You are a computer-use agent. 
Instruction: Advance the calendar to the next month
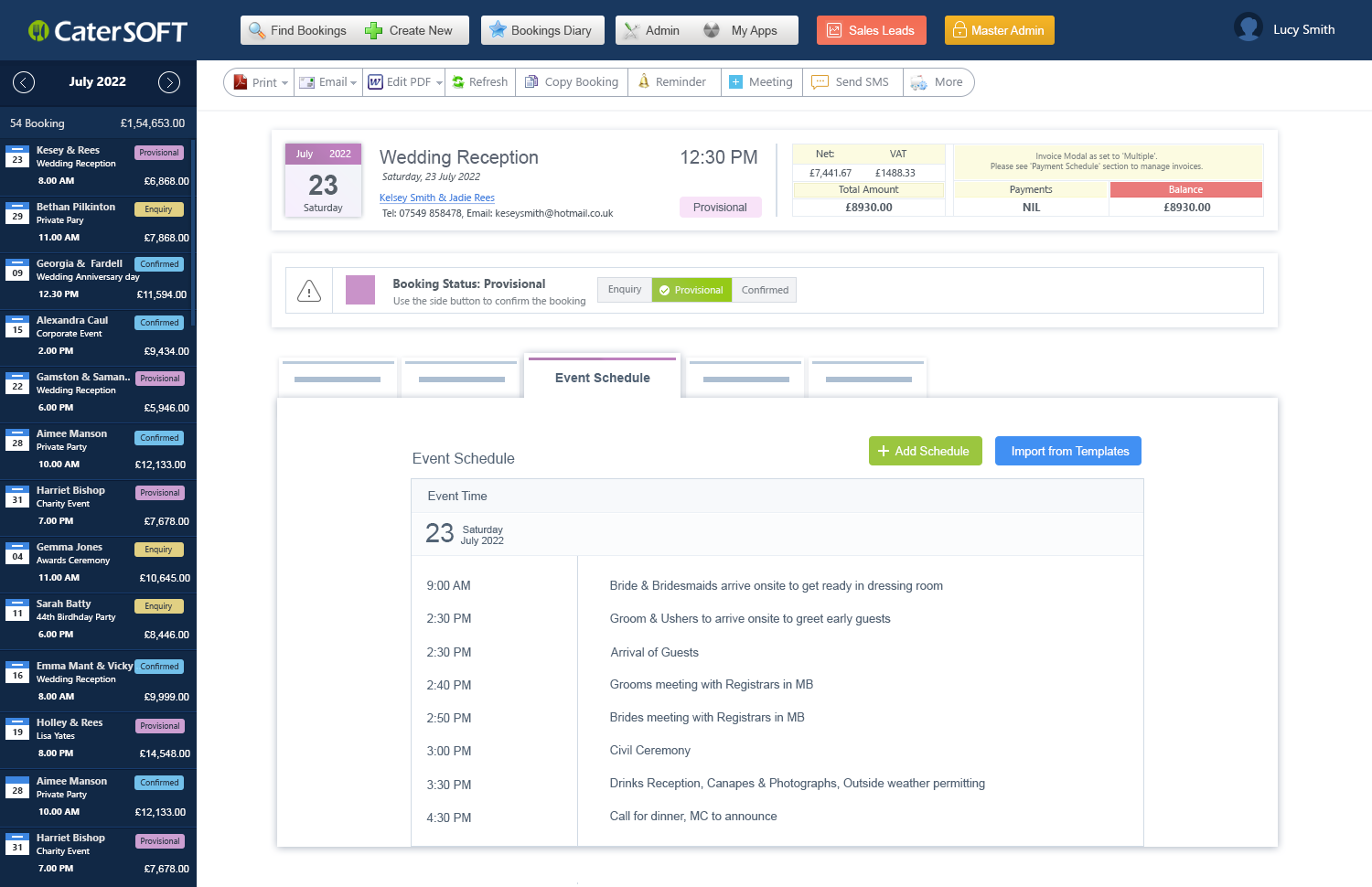pos(169,82)
